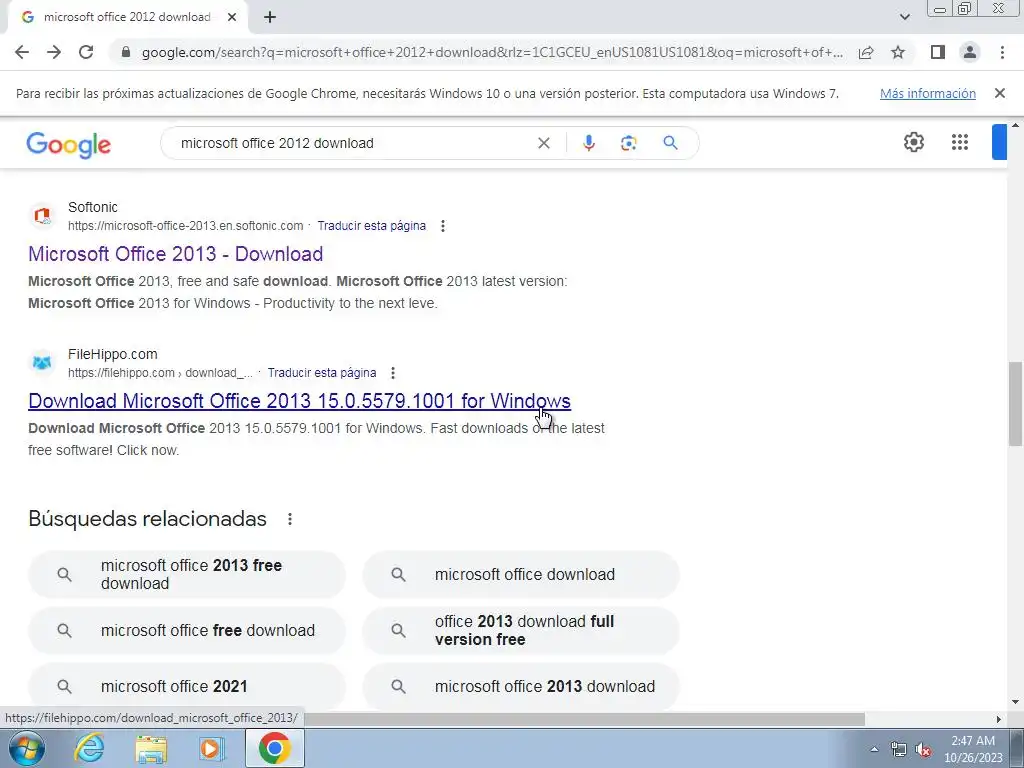Translate the FileHippo result page
Image resolution: width=1024 pixels, height=768 pixels.
click(x=322, y=373)
